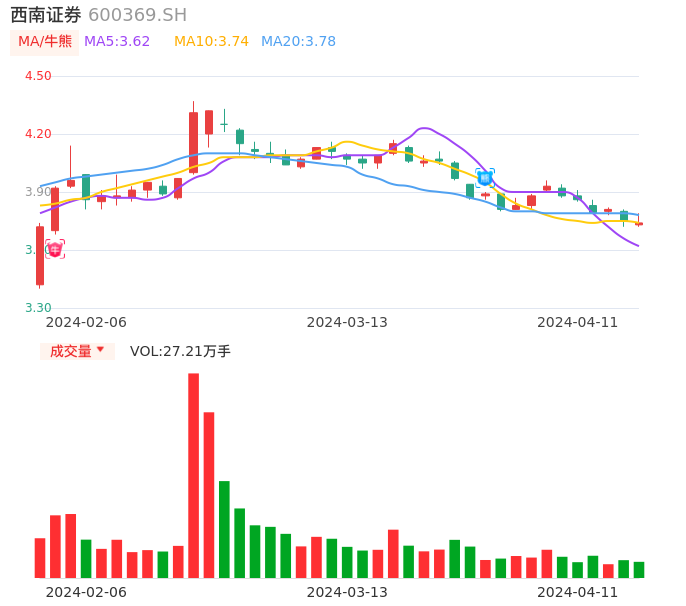This screenshot has height=606, width=686.
Task: Click the MA5:3.62 legend label
Action: pyautogui.click(x=117, y=42)
